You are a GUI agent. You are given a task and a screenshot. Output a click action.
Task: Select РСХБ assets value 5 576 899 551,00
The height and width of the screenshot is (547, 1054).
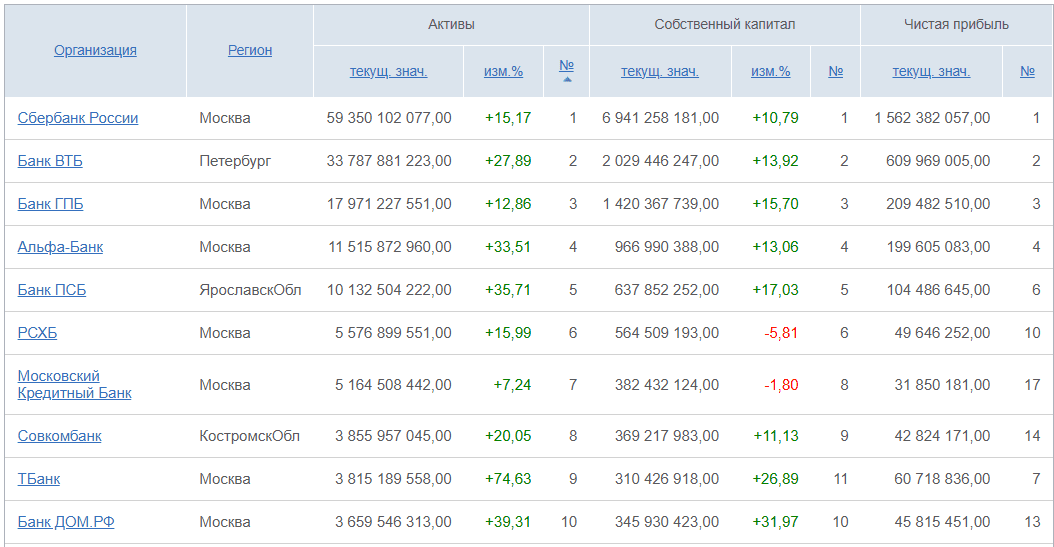[393, 333]
